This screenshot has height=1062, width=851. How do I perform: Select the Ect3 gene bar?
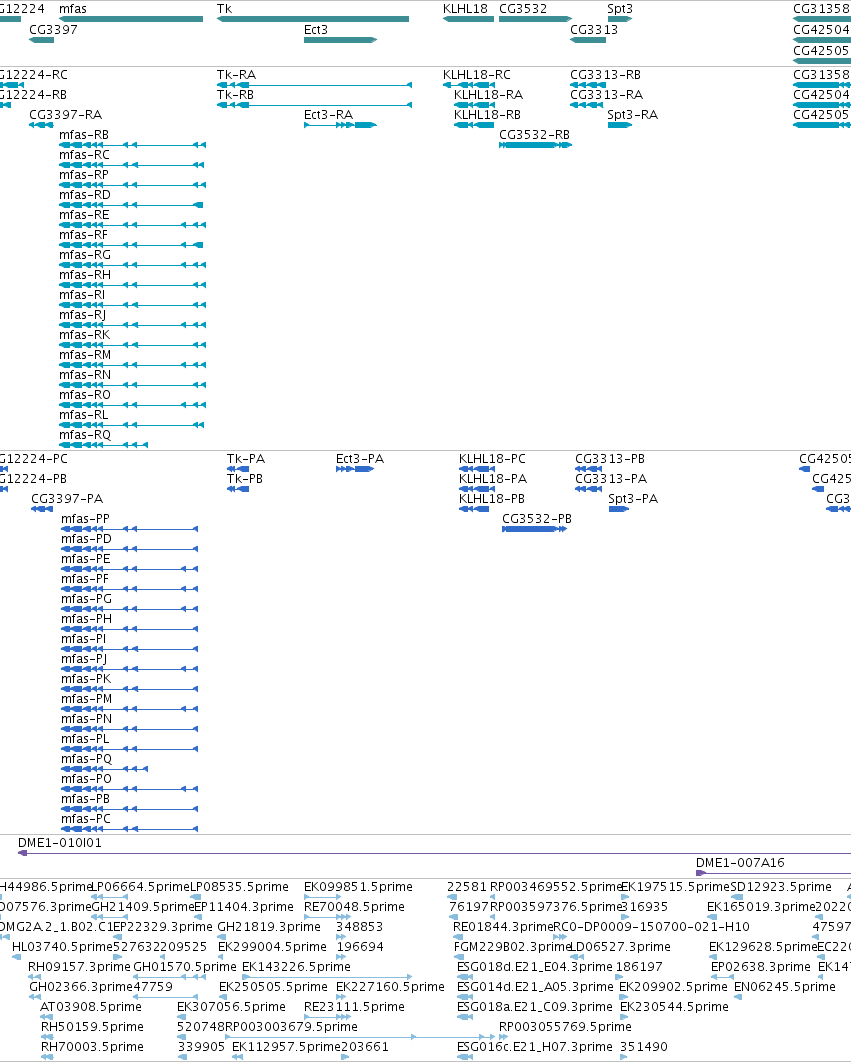pyautogui.click(x=340, y=40)
